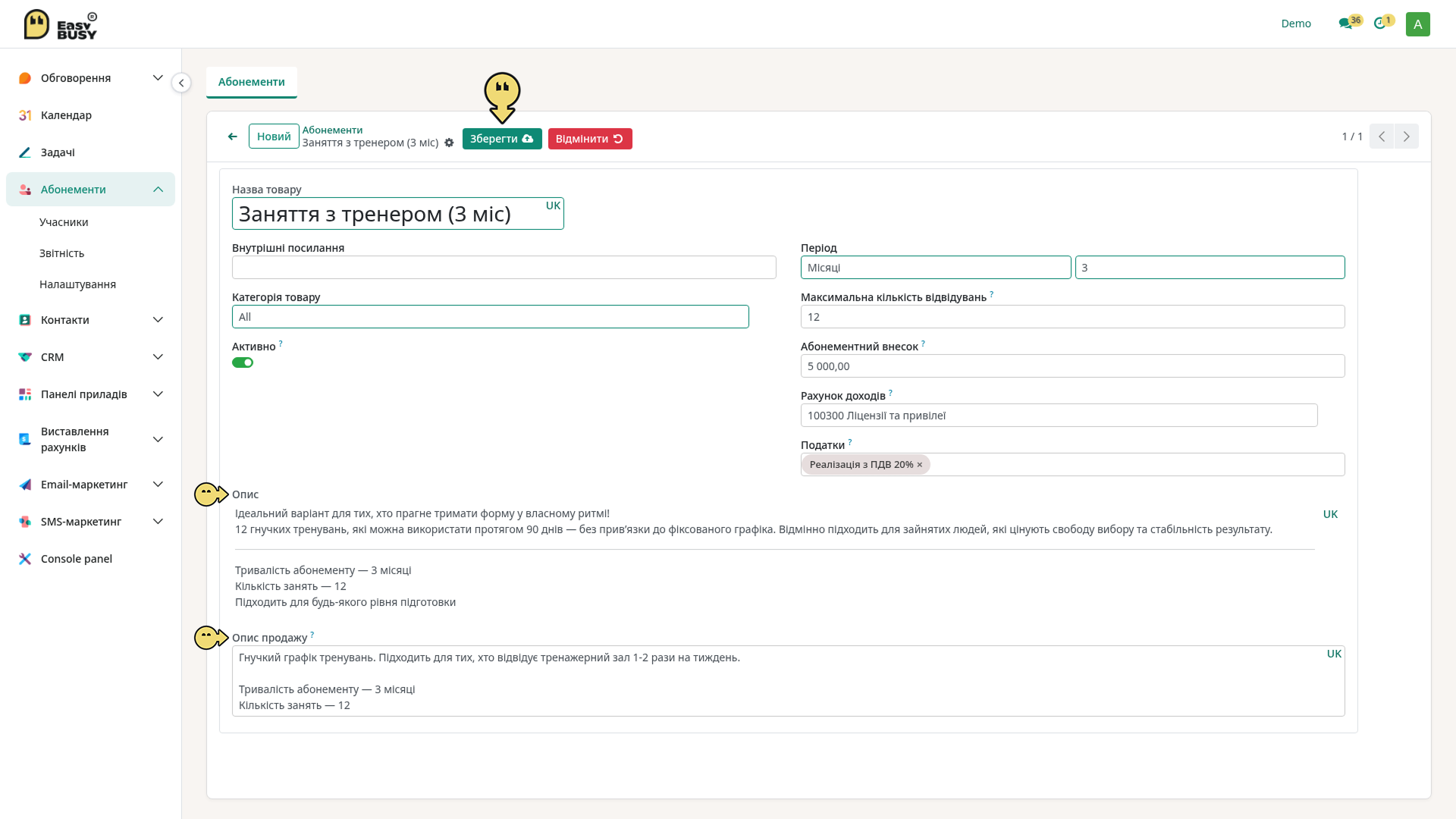Go to the previous record arrow

coord(1382,136)
